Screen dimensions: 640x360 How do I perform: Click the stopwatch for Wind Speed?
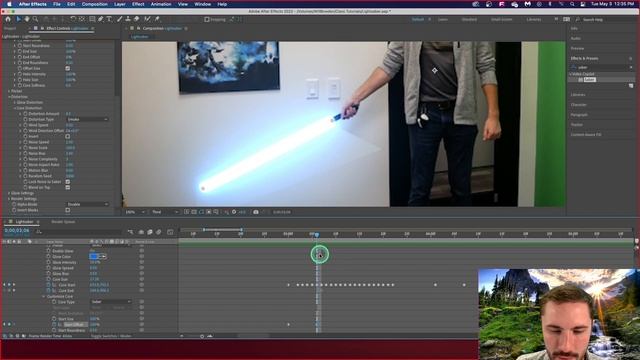point(25,125)
